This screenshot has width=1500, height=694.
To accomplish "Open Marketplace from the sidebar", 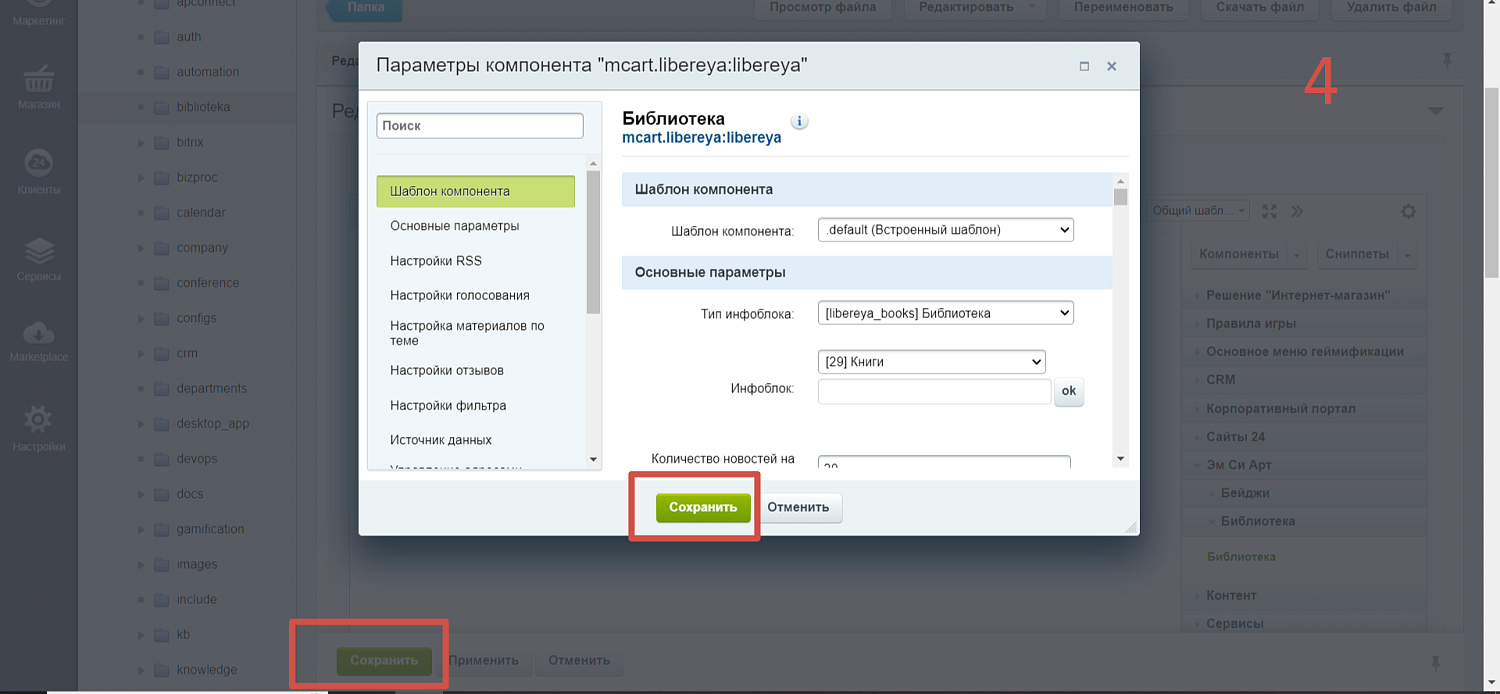I will click(x=39, y=340).
